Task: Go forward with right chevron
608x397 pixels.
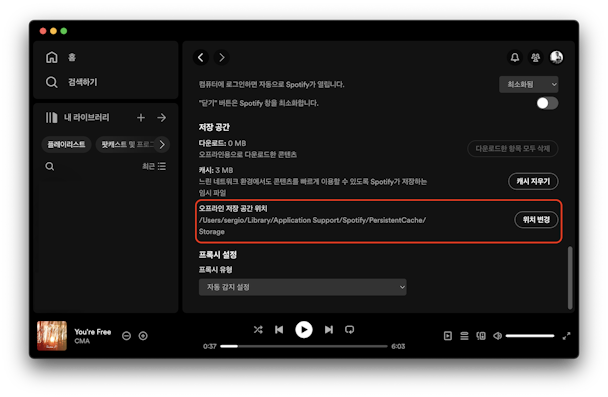Action: pos(221,57)
